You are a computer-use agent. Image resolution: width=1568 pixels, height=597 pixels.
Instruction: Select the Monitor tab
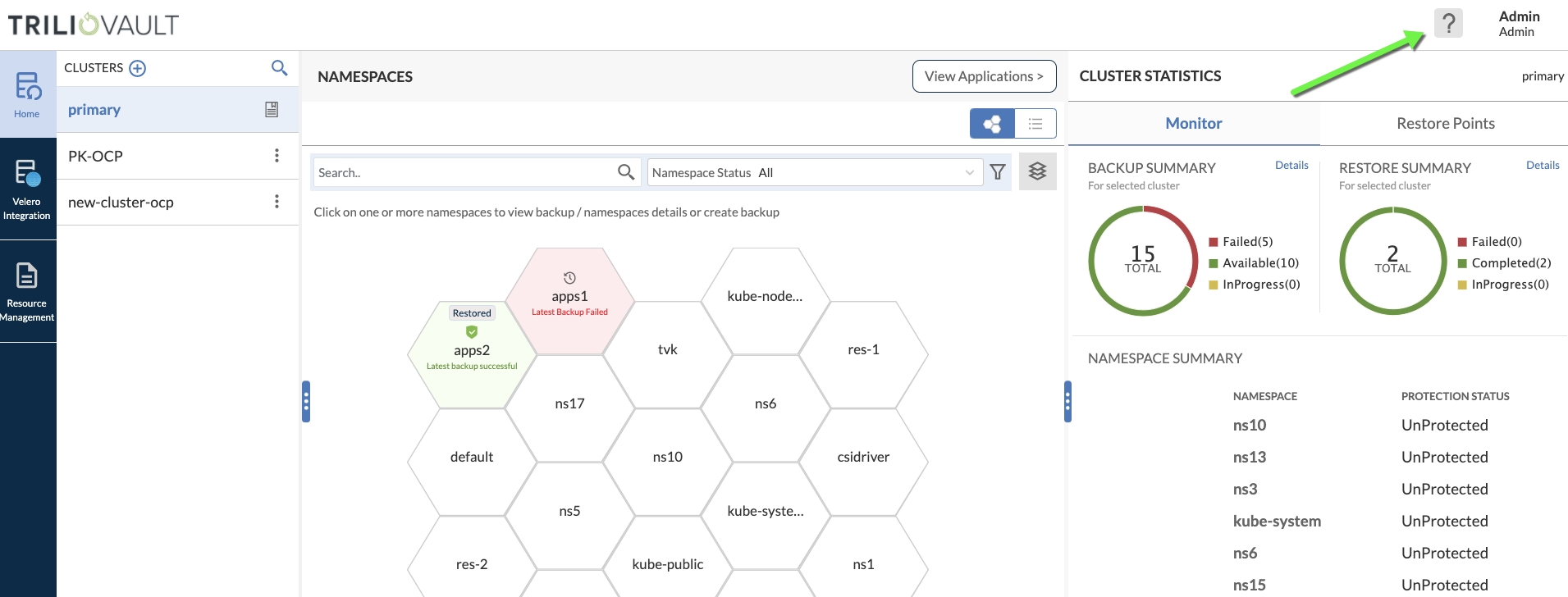[x=1193, y=124]
